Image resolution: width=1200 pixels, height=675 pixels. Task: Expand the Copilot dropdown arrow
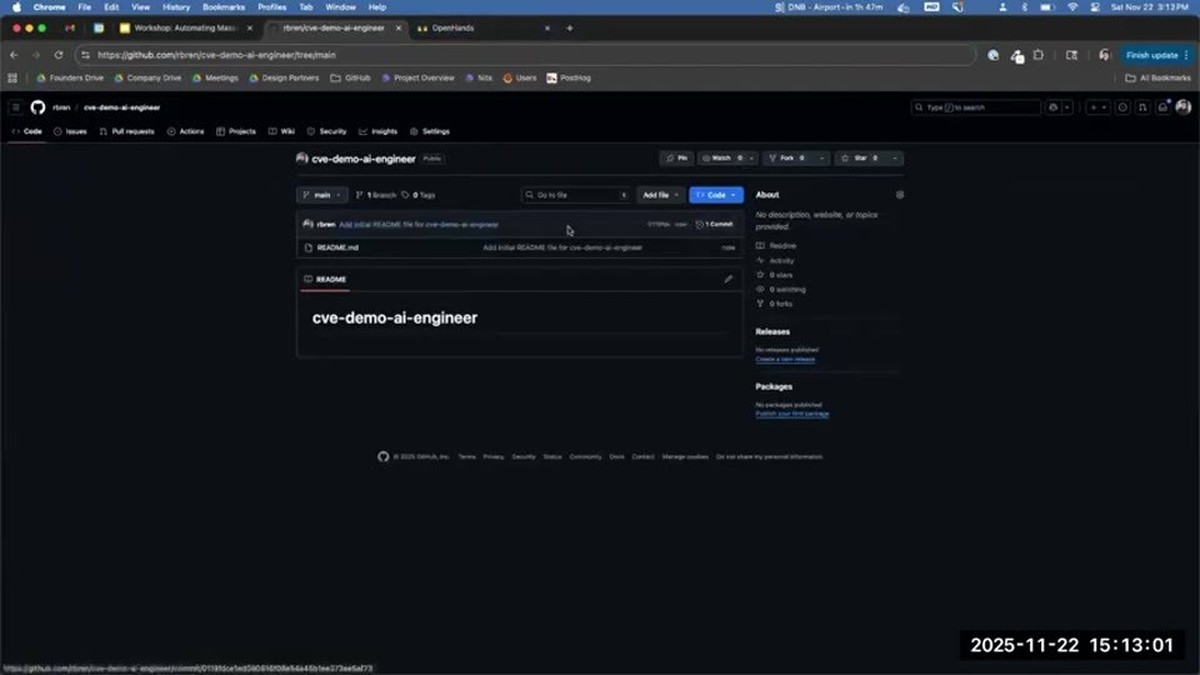coord(1067,107)
